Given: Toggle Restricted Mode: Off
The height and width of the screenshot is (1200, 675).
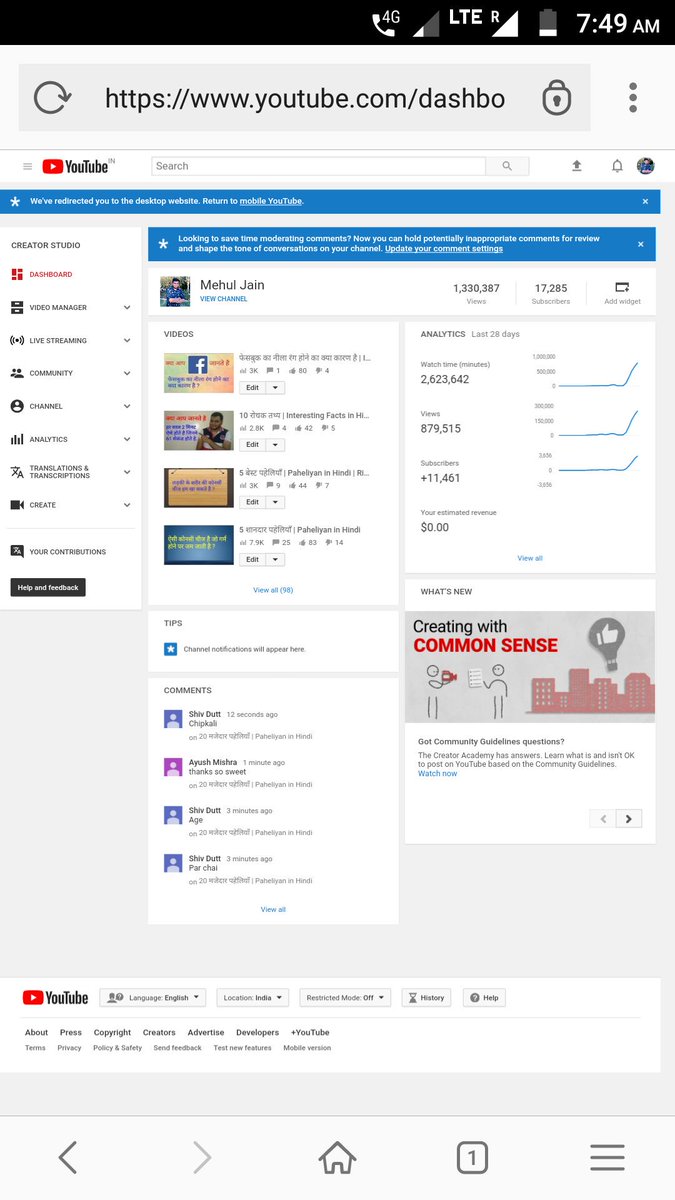Looking at the screenshot, I should 345,997.
